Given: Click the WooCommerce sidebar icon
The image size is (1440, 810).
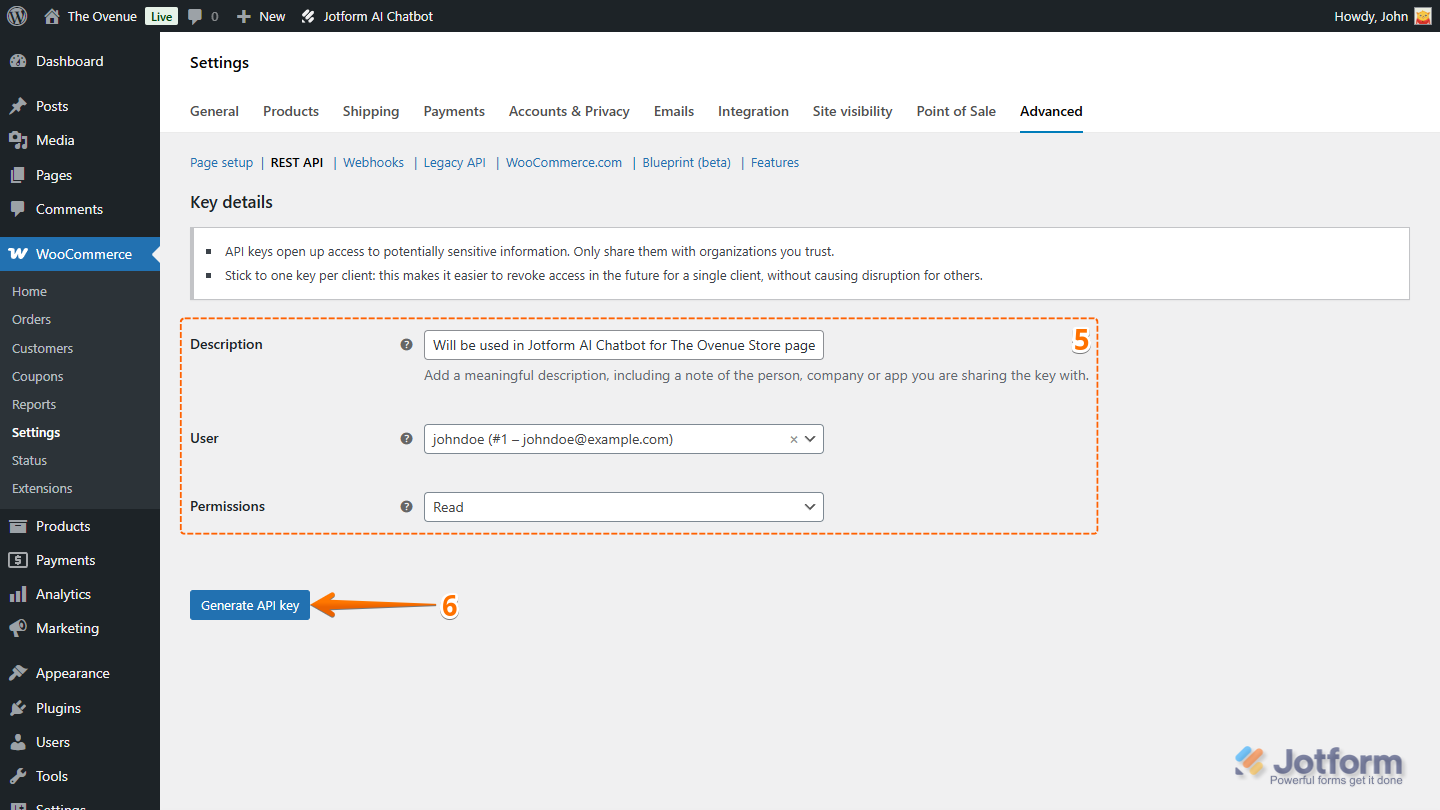Looking at the screenshot, I should point(18,254).
